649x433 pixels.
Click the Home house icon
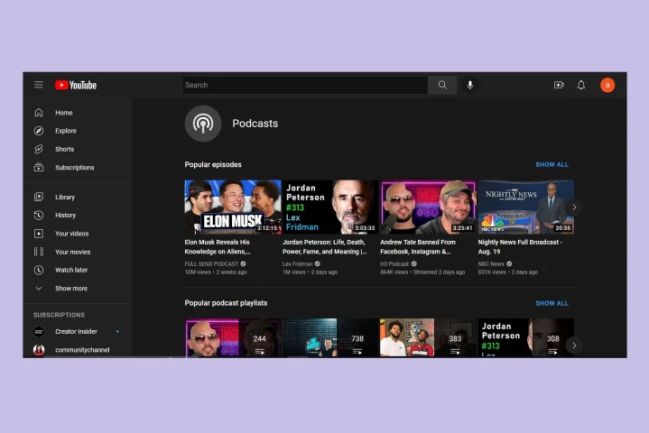point(38,113)
